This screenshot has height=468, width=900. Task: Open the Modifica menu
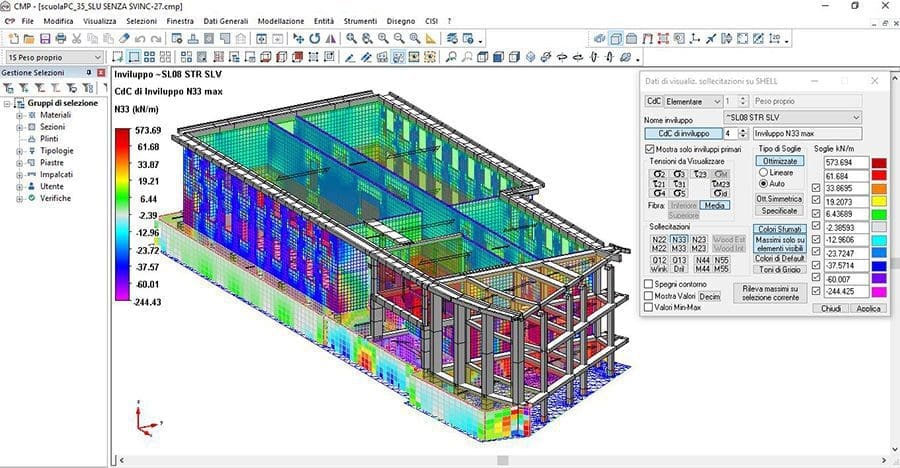point(58,21)
